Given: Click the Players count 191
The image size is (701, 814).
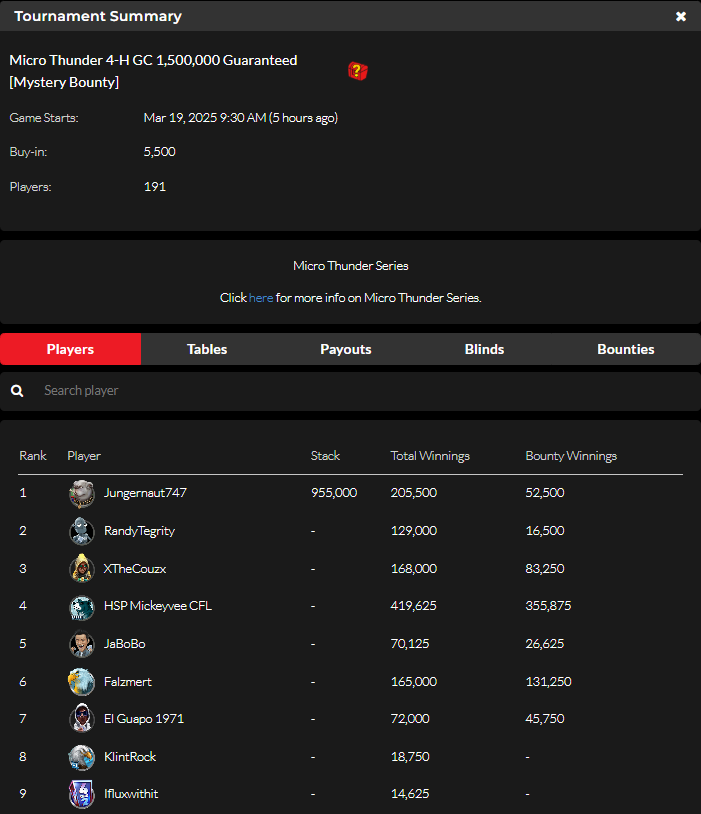Looking at the screenshot, I should [x=155, y=187].
